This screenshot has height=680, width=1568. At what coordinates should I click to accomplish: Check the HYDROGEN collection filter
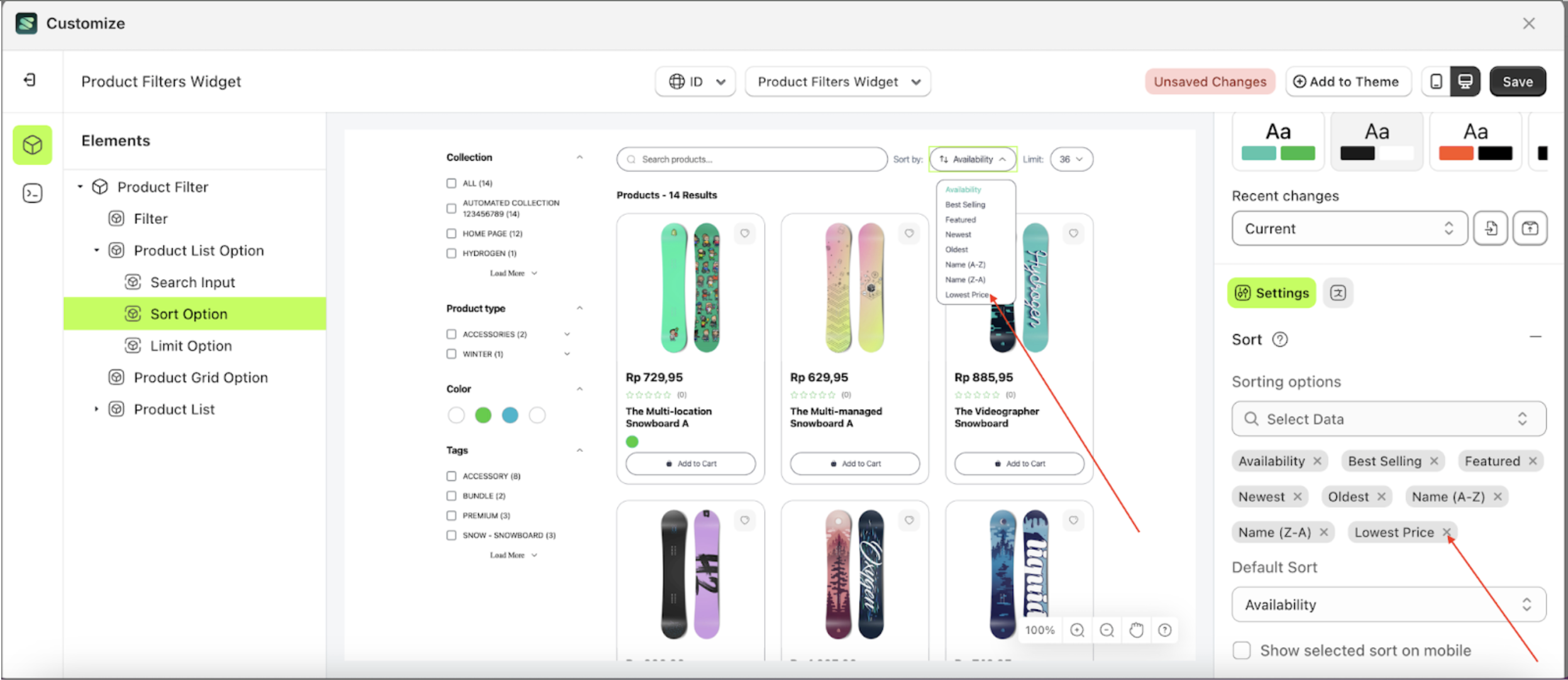pos(451,253)
